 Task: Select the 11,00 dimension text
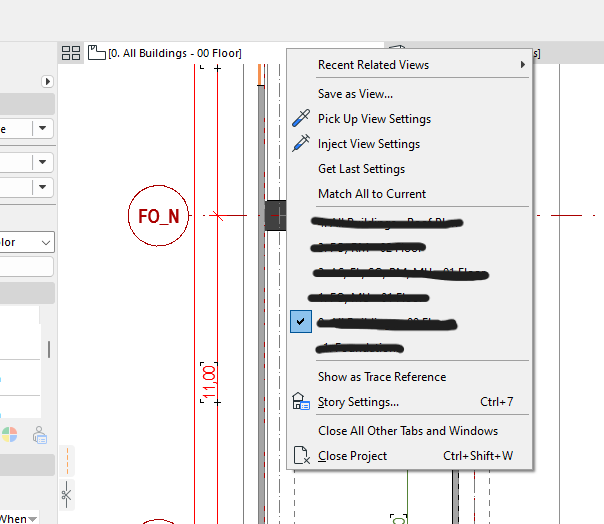pos(209,382)
